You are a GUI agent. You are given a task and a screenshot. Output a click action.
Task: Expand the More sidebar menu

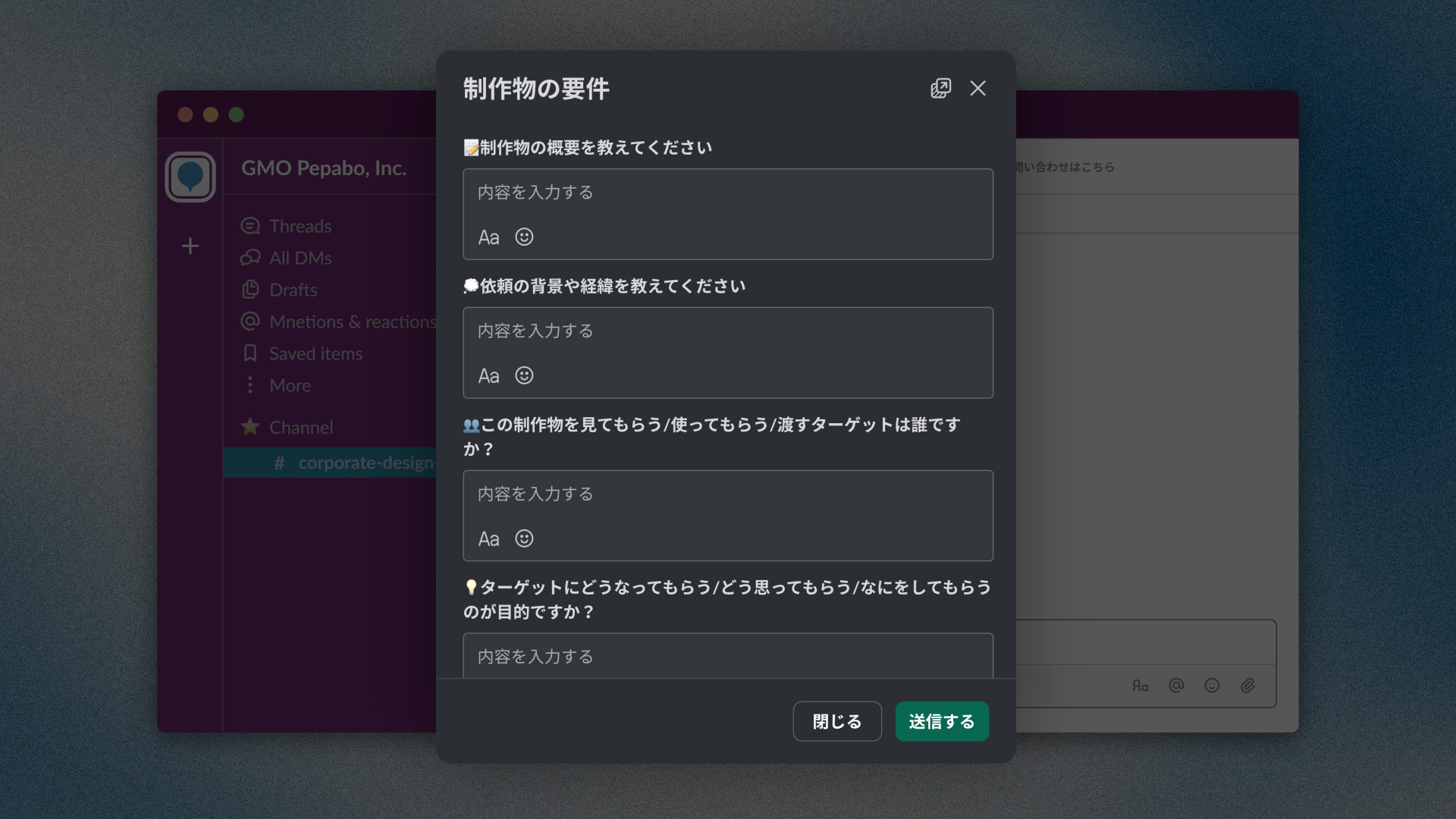290,385
